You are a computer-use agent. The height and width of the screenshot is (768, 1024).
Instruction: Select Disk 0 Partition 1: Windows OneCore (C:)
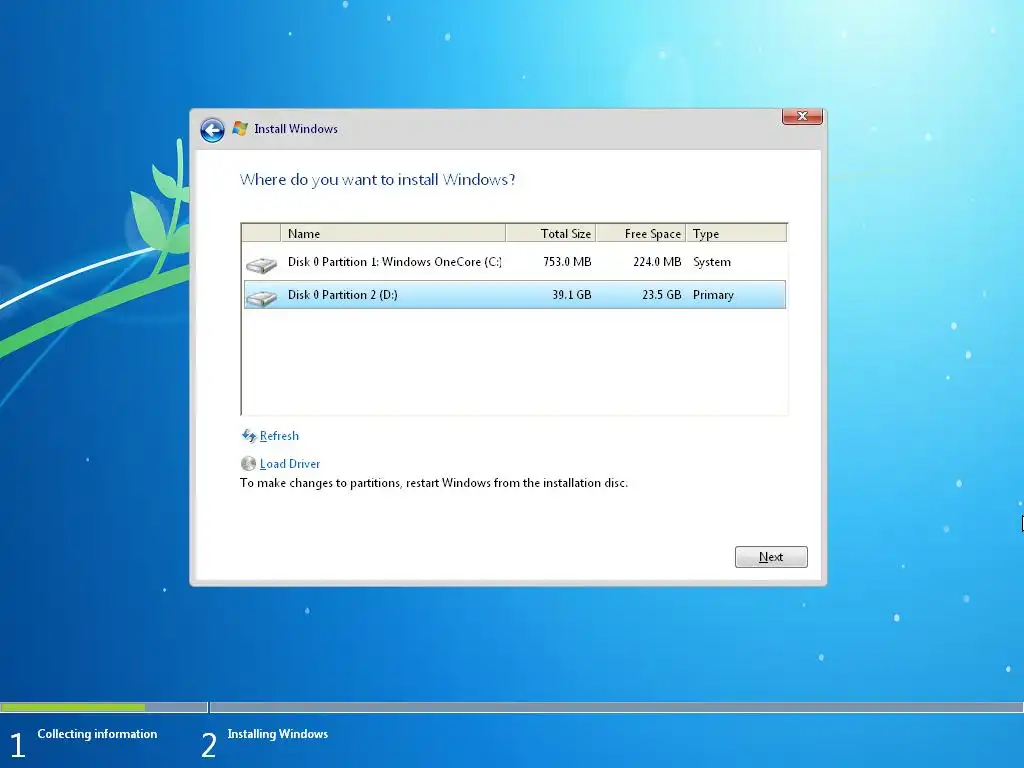click(515, 262)
